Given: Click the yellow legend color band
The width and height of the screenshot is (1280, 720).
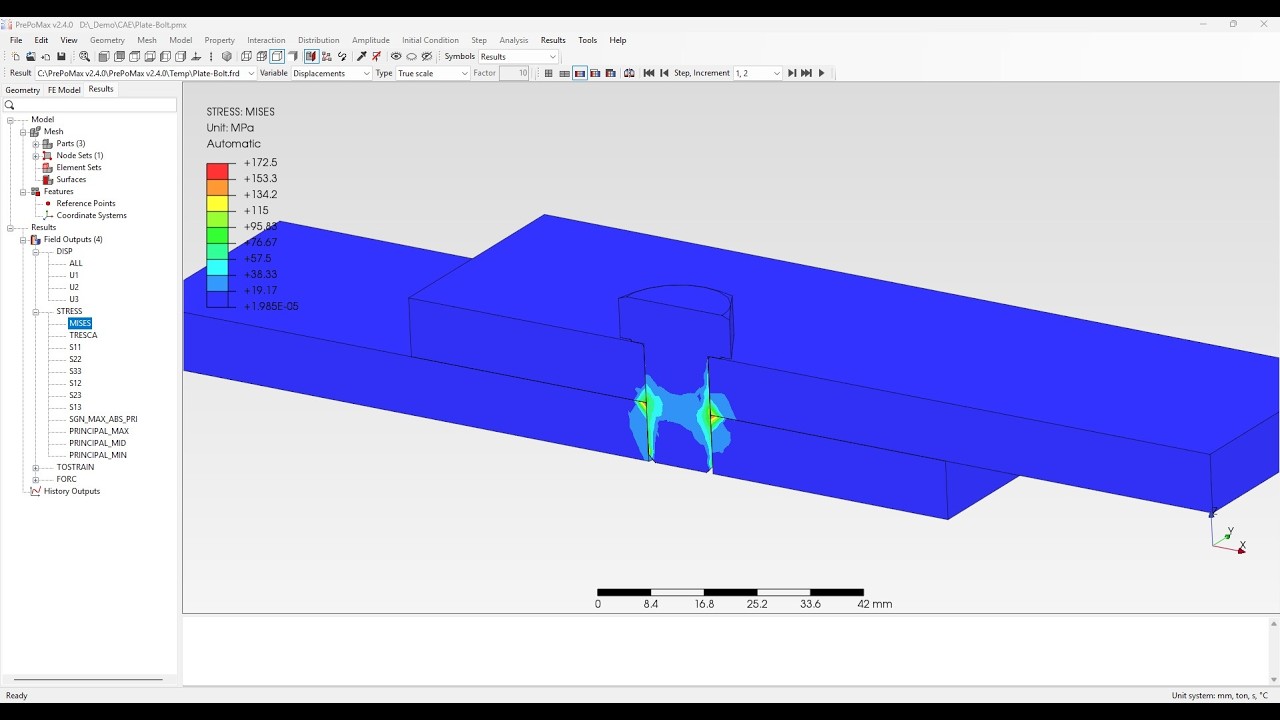Looking at the screenshot, I should pyautogui.click(x=219, y=203).
